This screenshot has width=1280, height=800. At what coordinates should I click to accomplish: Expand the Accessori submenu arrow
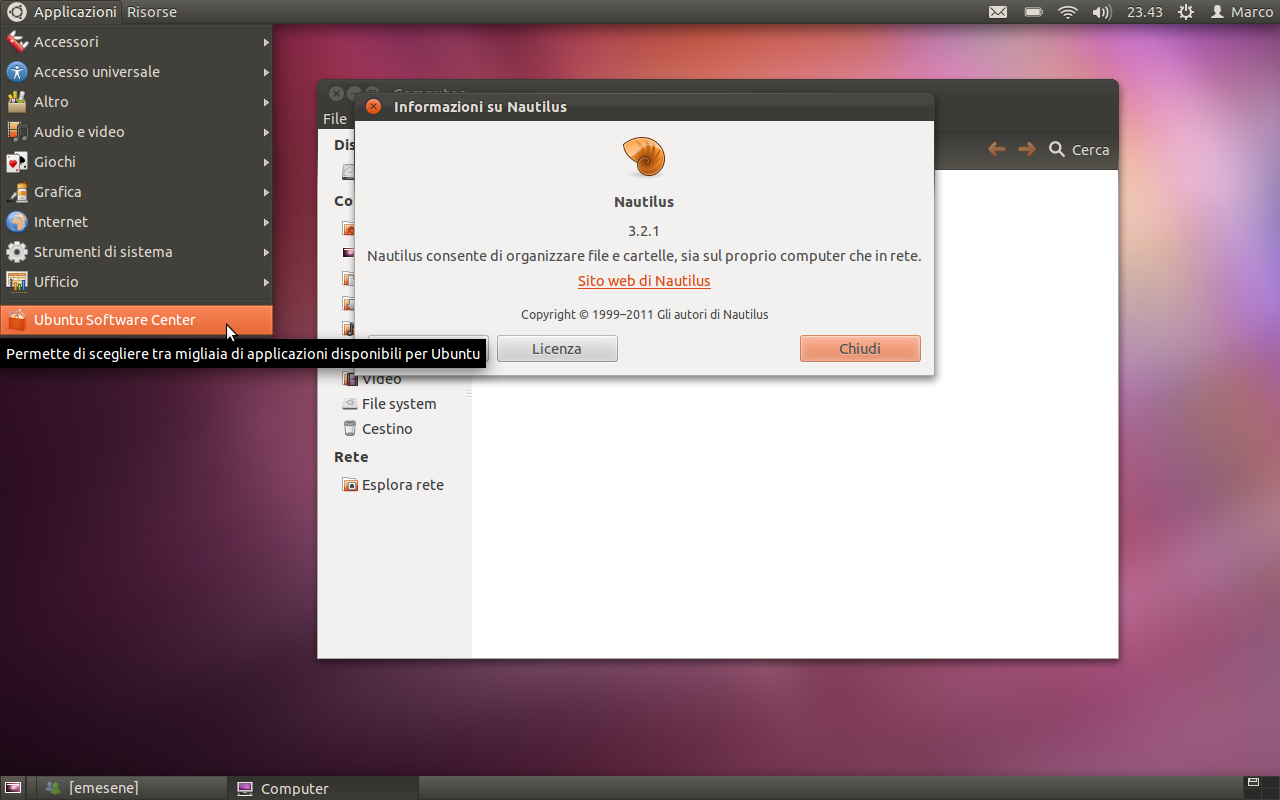click(265, 42)
